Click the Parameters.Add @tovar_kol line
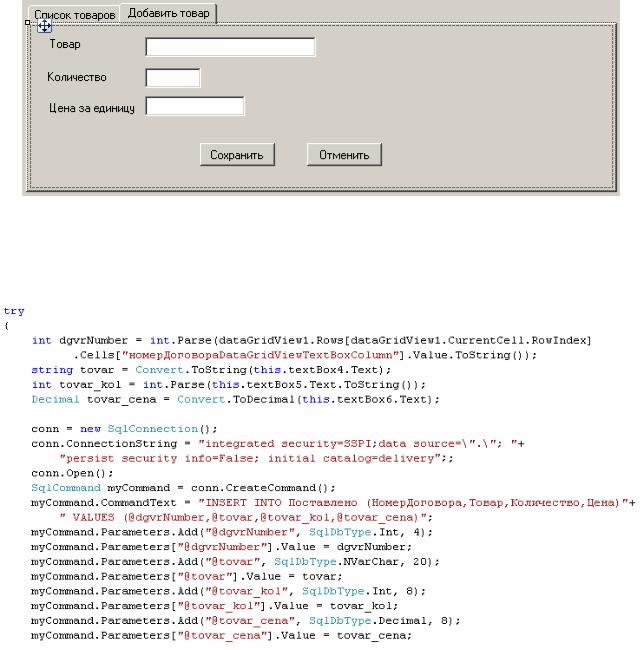Viewport: 642px width, 650px height. tap(228, 592)
